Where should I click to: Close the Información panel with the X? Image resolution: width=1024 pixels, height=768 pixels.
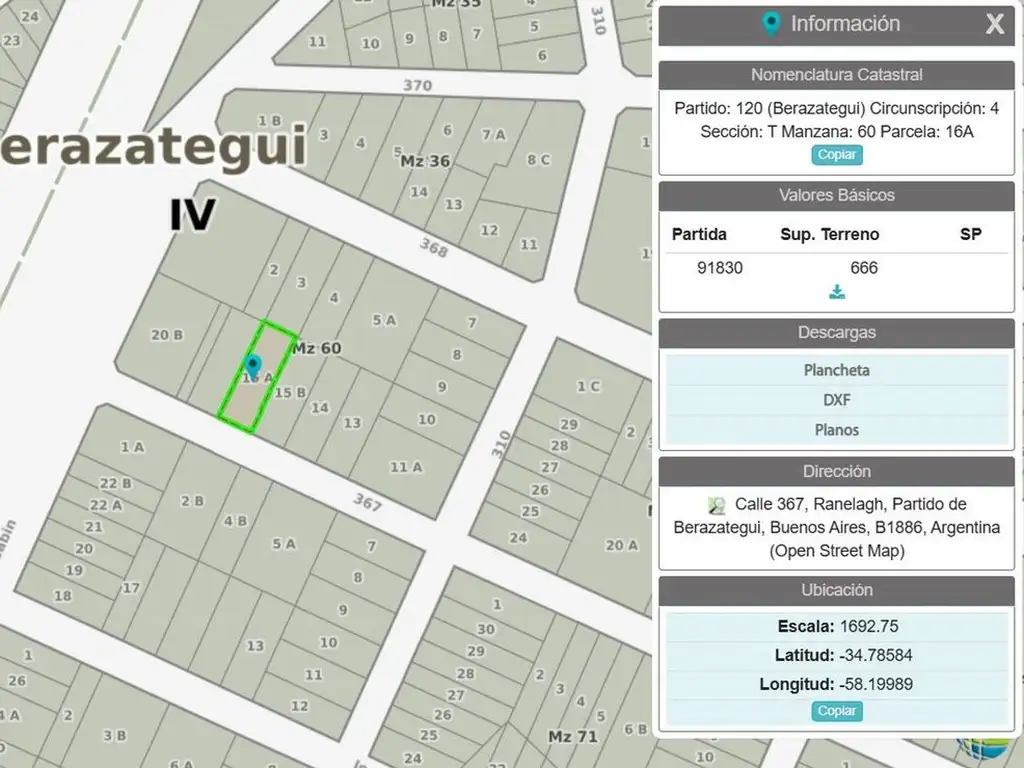[994, 25]
